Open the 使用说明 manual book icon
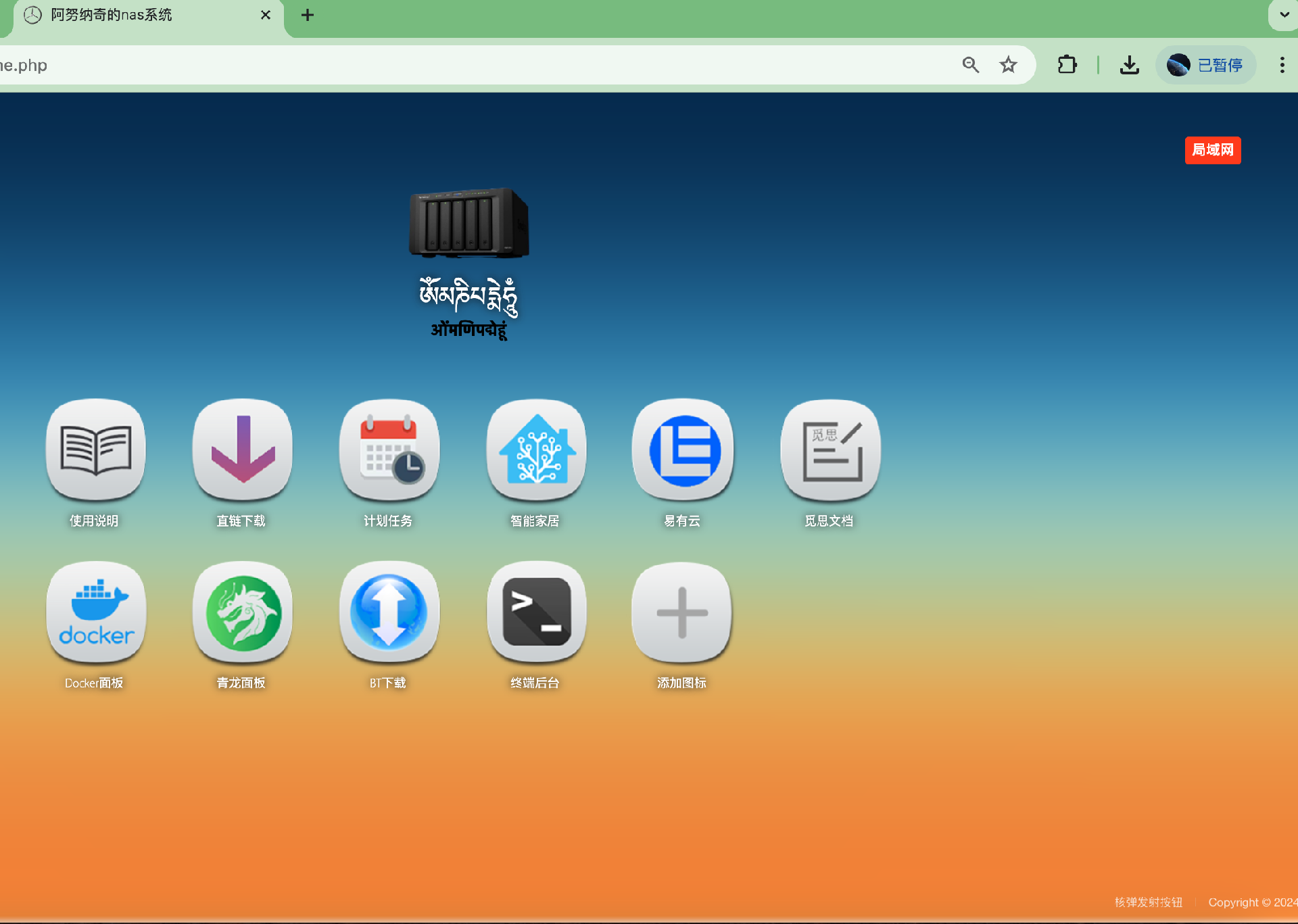 click(x=95, y=449)
